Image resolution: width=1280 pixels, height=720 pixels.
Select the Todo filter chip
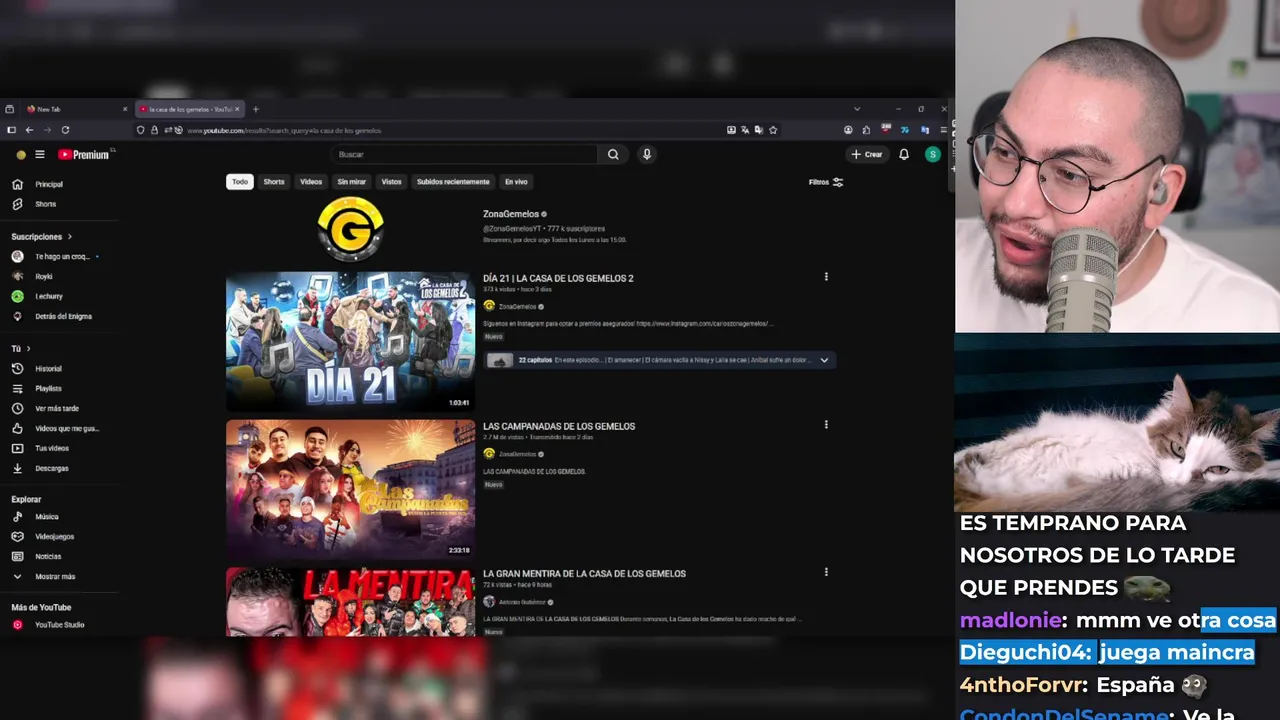tap(240, 182)
